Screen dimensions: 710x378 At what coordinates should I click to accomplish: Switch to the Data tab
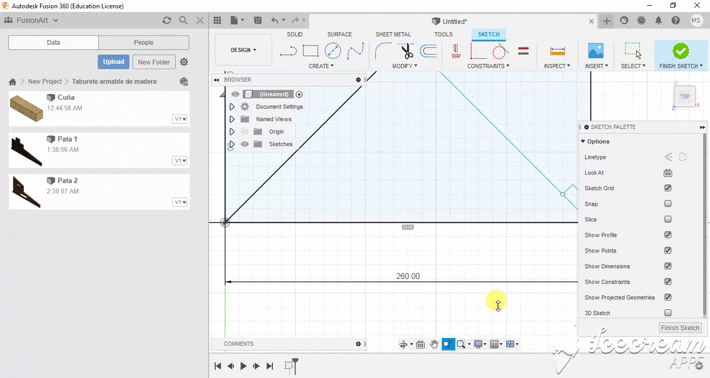pos(53,43)
